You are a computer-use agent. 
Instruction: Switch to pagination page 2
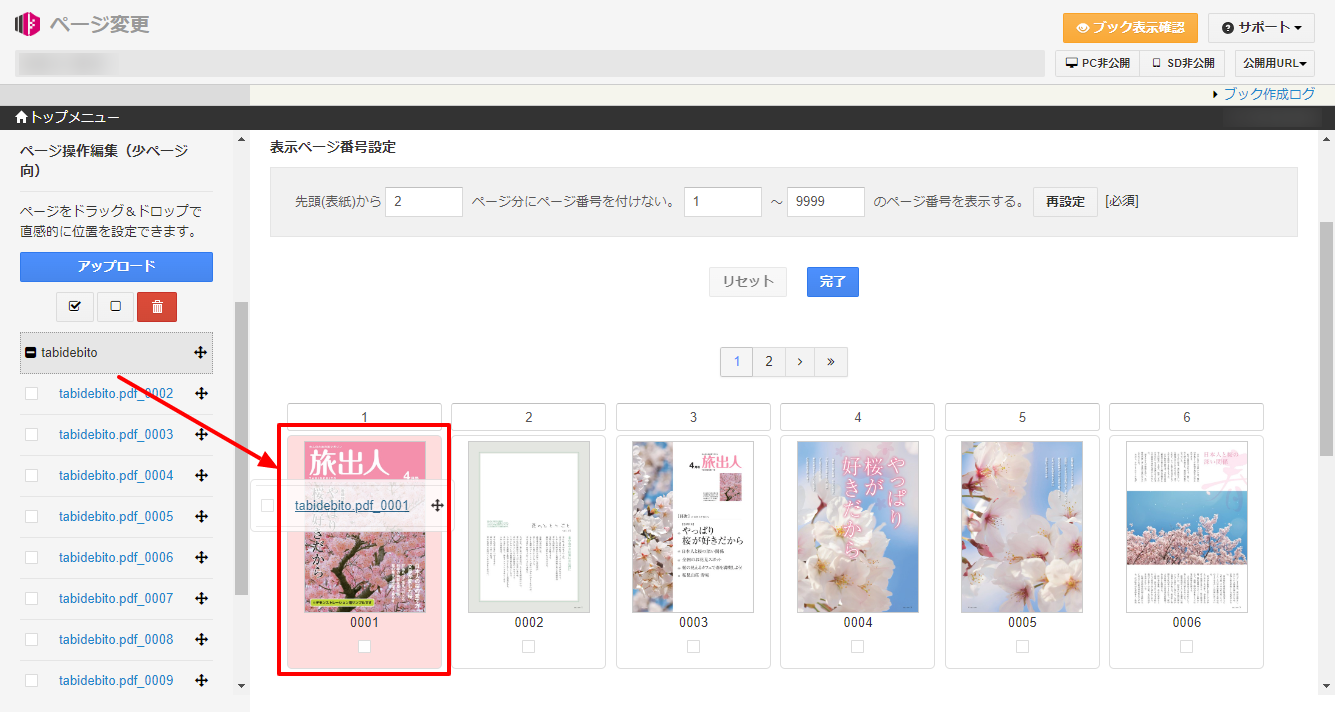[768, 362]
